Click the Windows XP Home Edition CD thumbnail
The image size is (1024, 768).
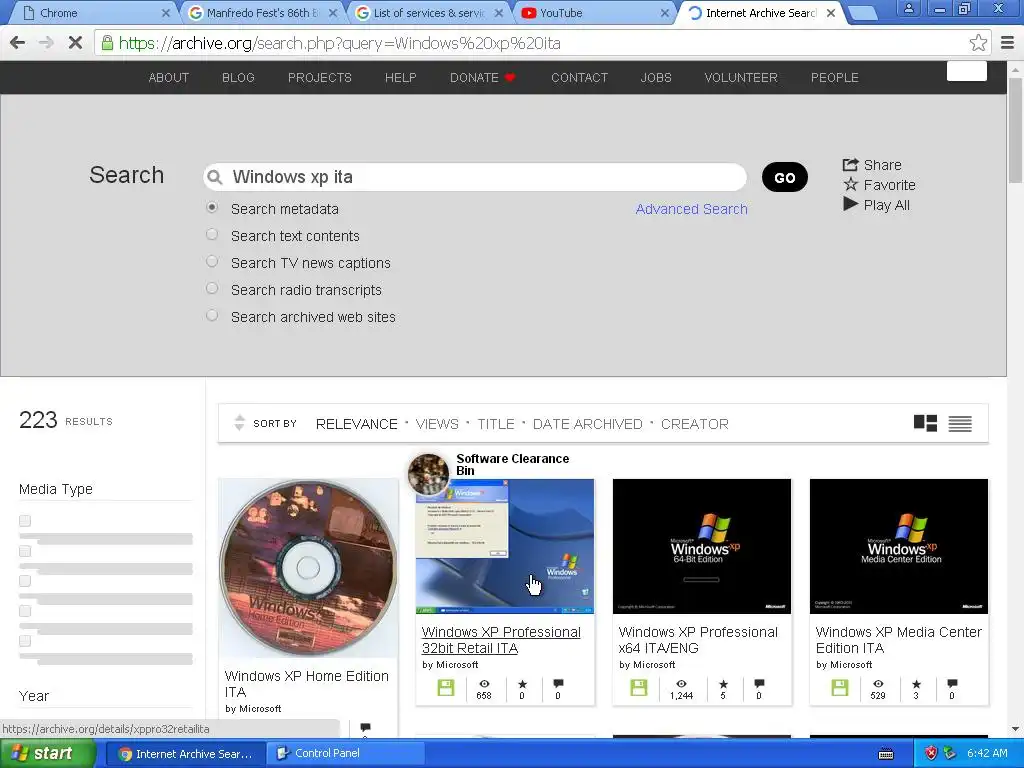pyautogui.click(x=308, y=568)
